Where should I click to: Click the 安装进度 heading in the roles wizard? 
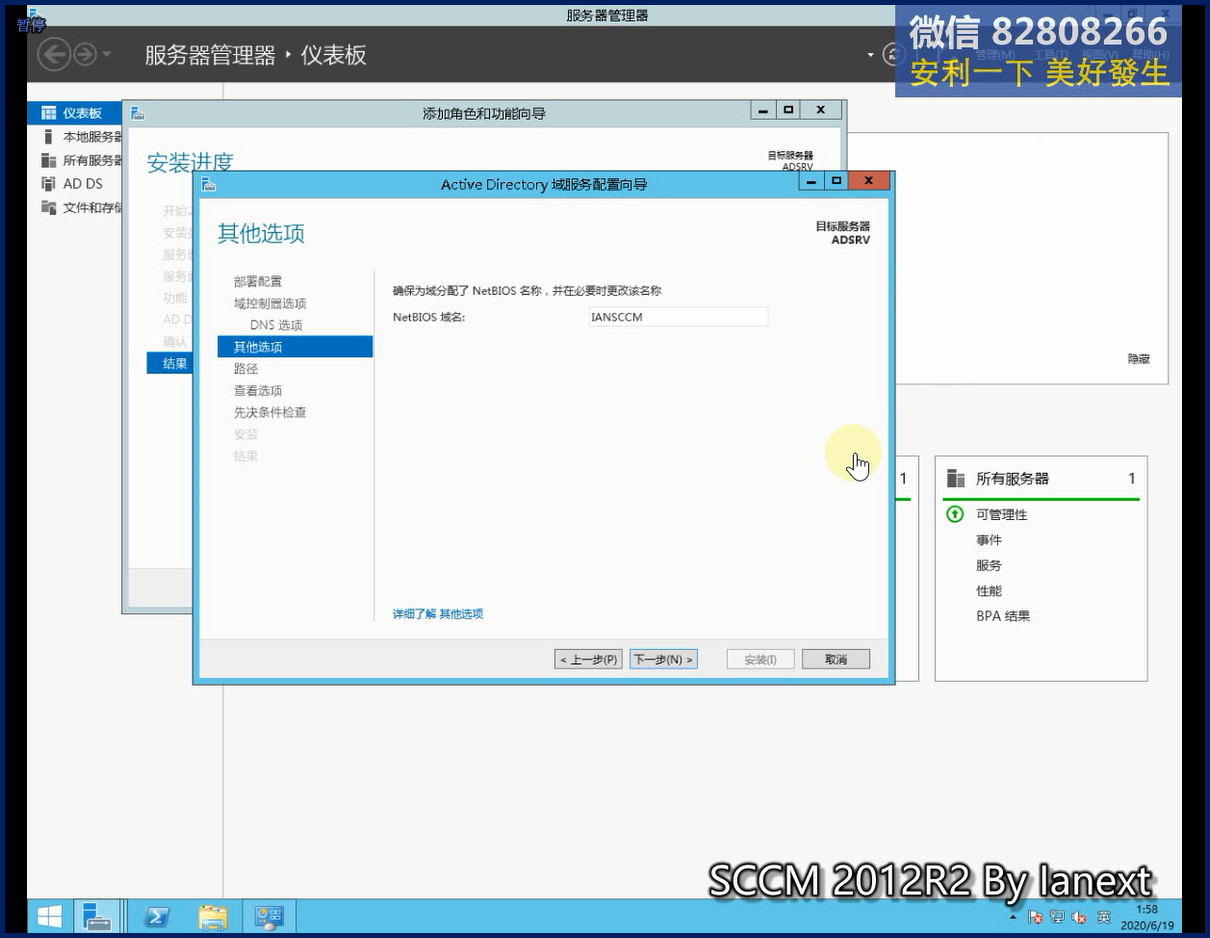coord(190,163)
